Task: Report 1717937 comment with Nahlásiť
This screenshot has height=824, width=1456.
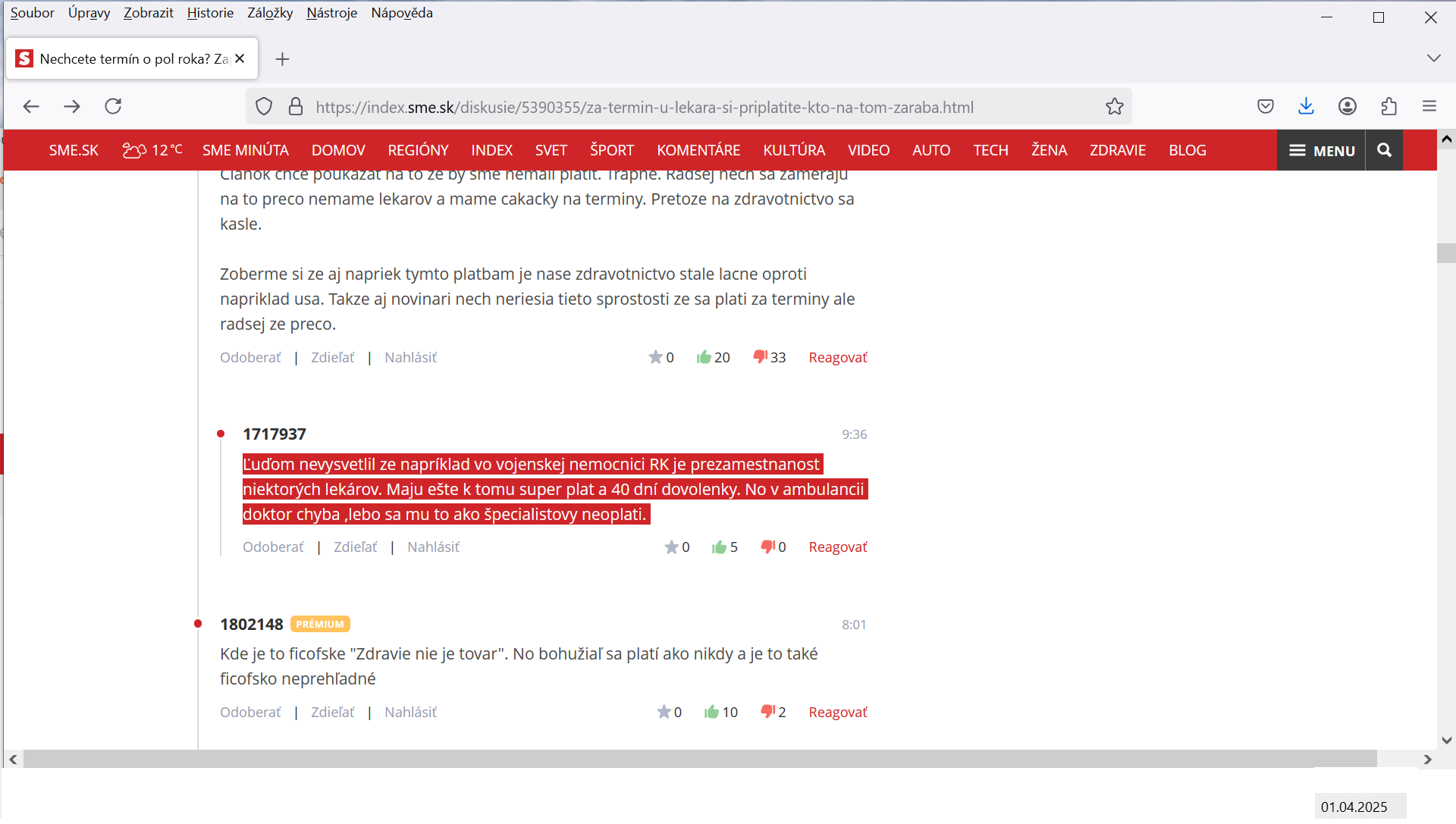Action: coord(433,547)
